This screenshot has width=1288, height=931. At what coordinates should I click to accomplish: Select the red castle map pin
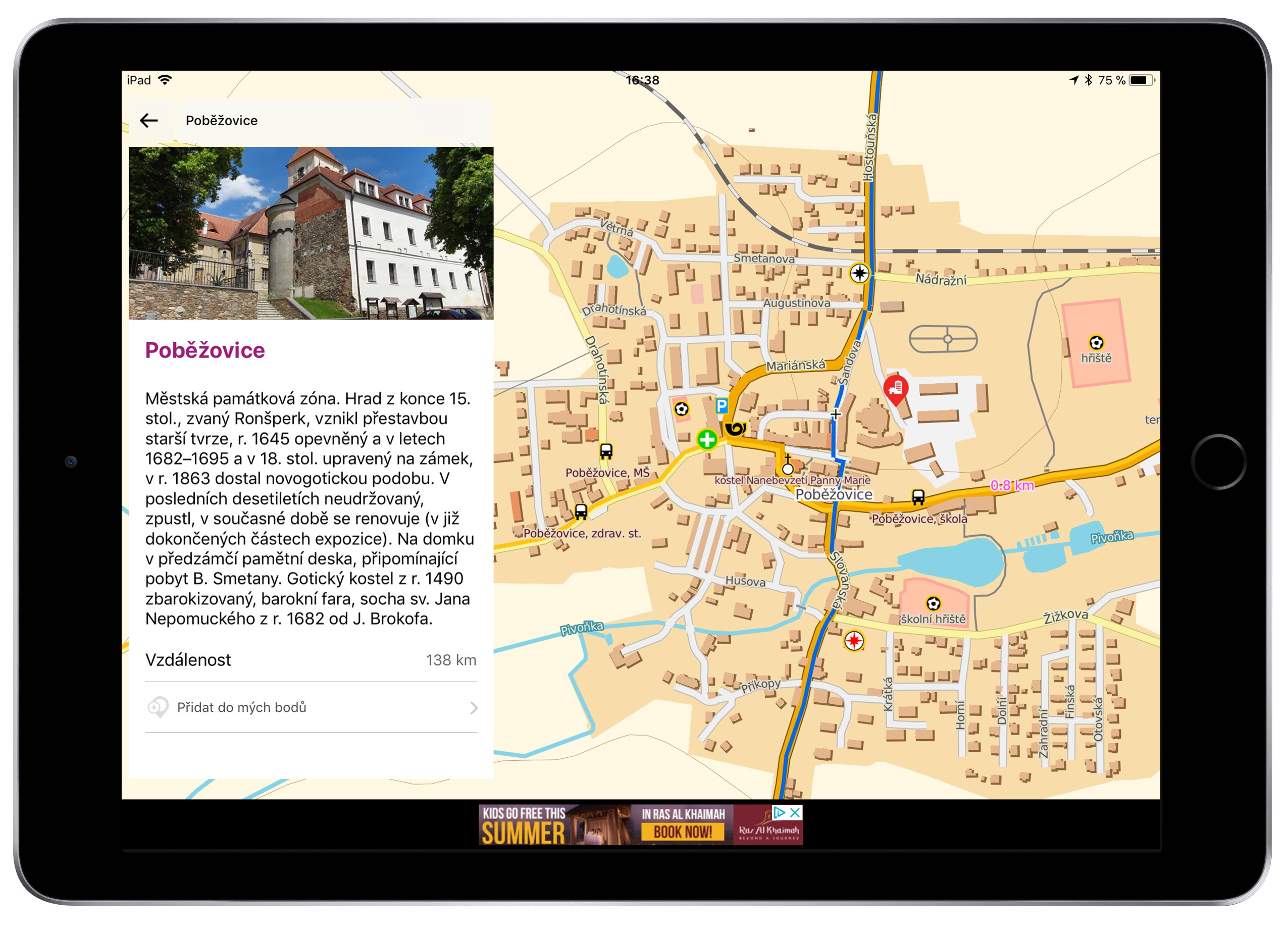click(x=896, y=389)
